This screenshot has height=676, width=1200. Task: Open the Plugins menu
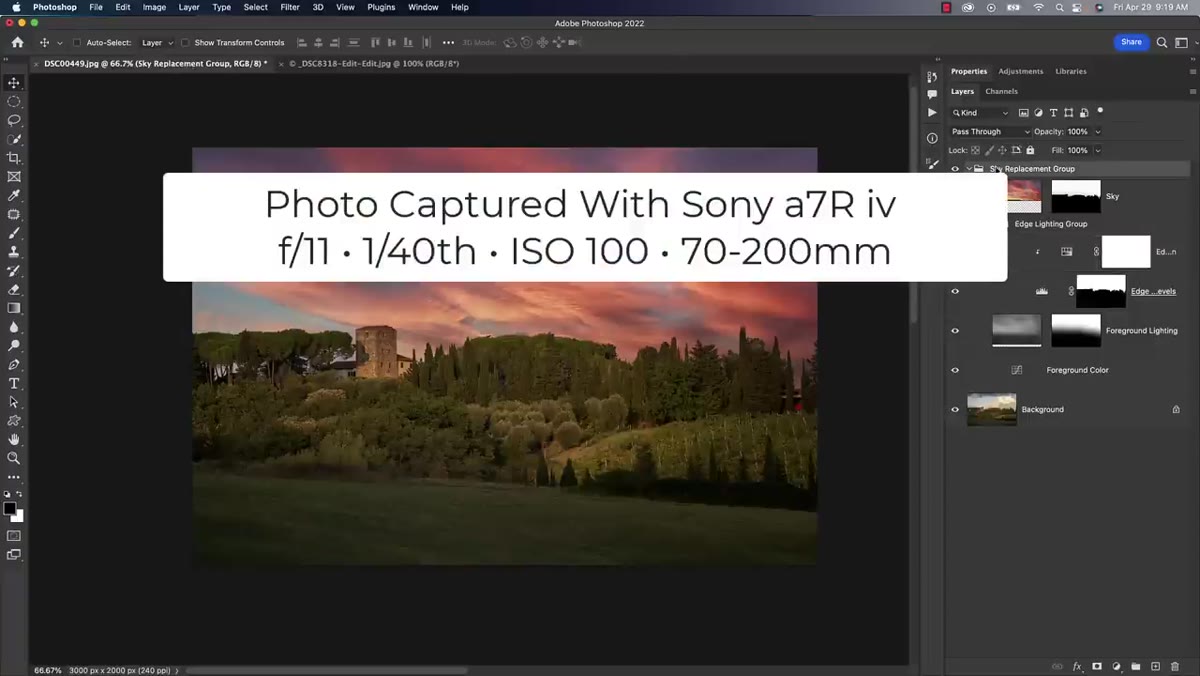pyautogui.click(x=381, y=7)
